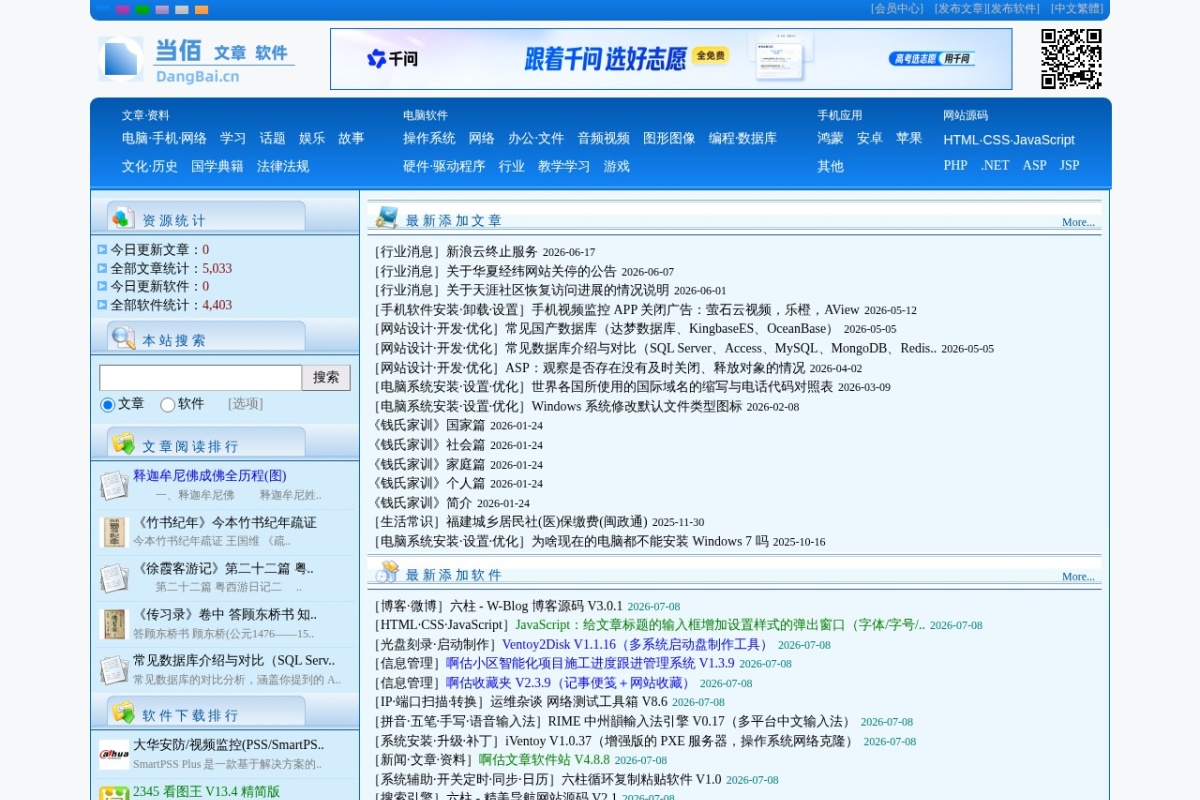Click the 文章阅读排行 folder icon
This screenshot has width=1200, height=800.
pos(123,444)
